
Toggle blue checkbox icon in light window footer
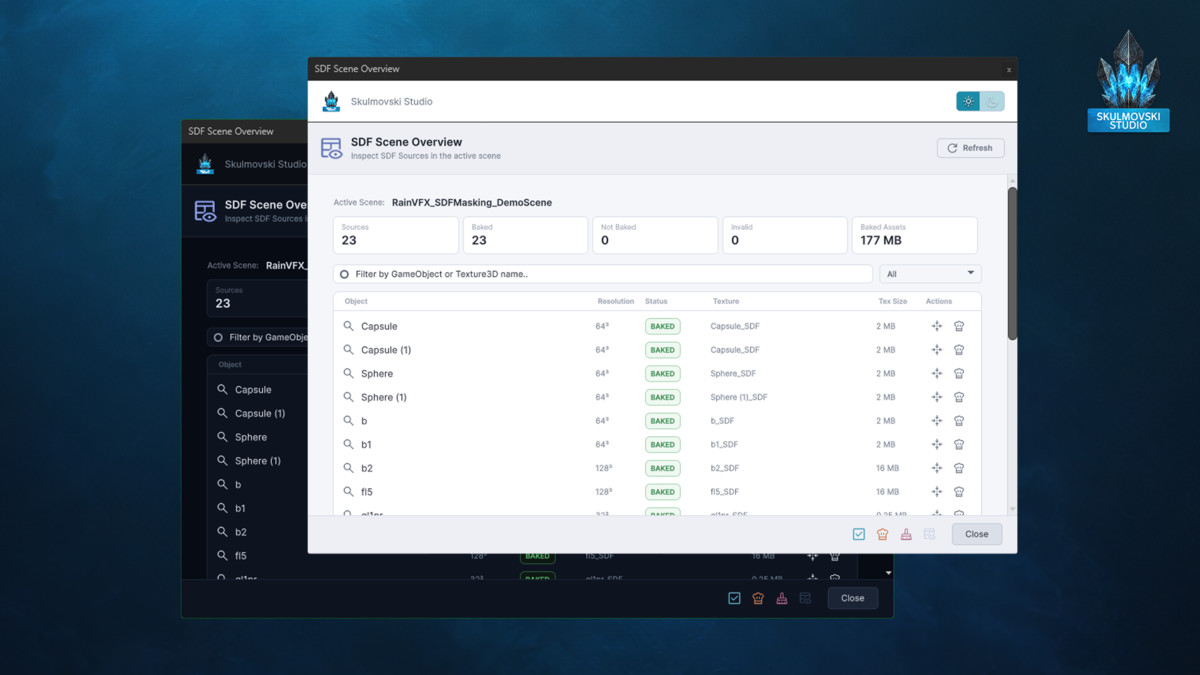(859, 534)
